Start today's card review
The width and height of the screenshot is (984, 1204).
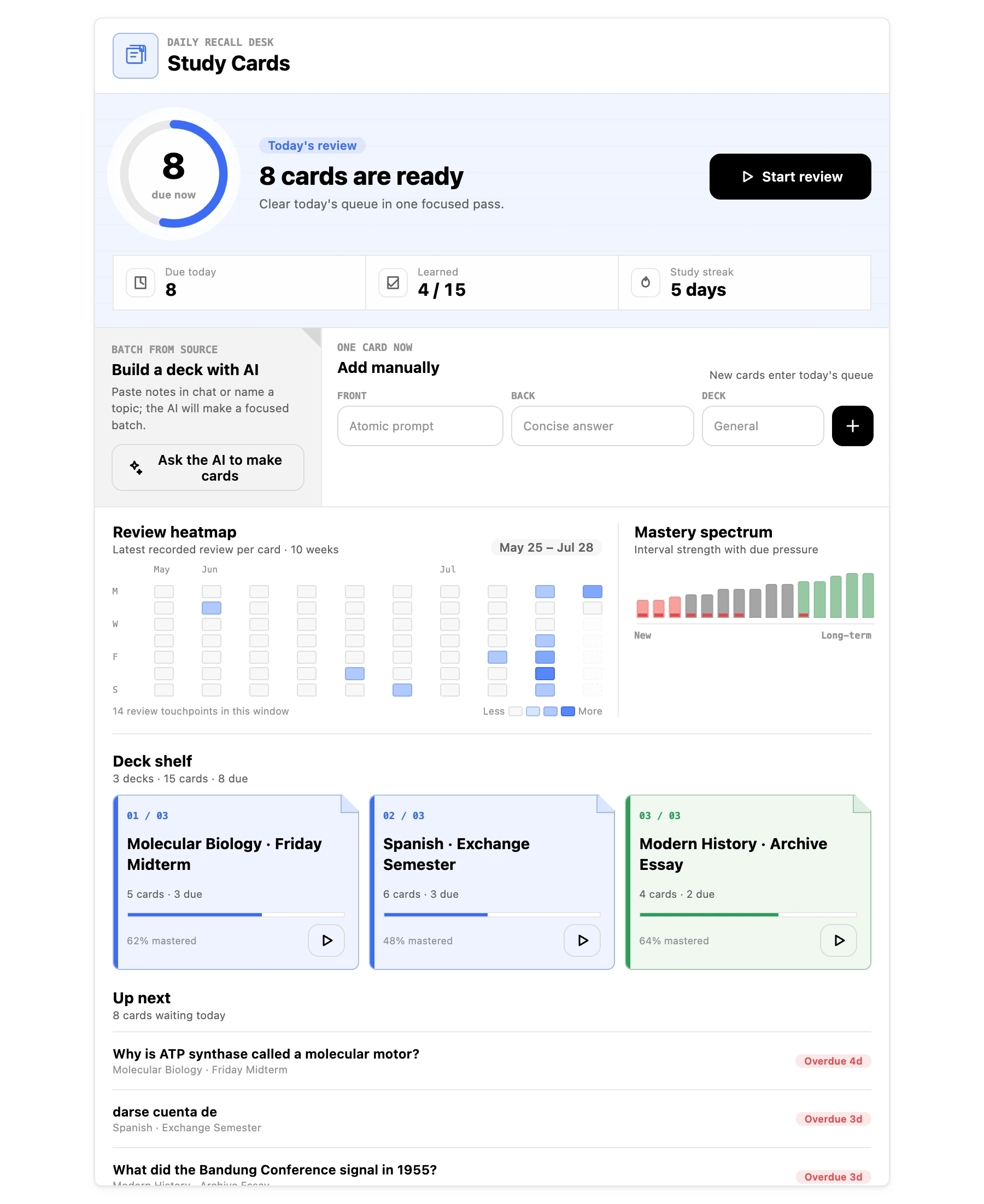pyautogui.click(x=789, y=176)
